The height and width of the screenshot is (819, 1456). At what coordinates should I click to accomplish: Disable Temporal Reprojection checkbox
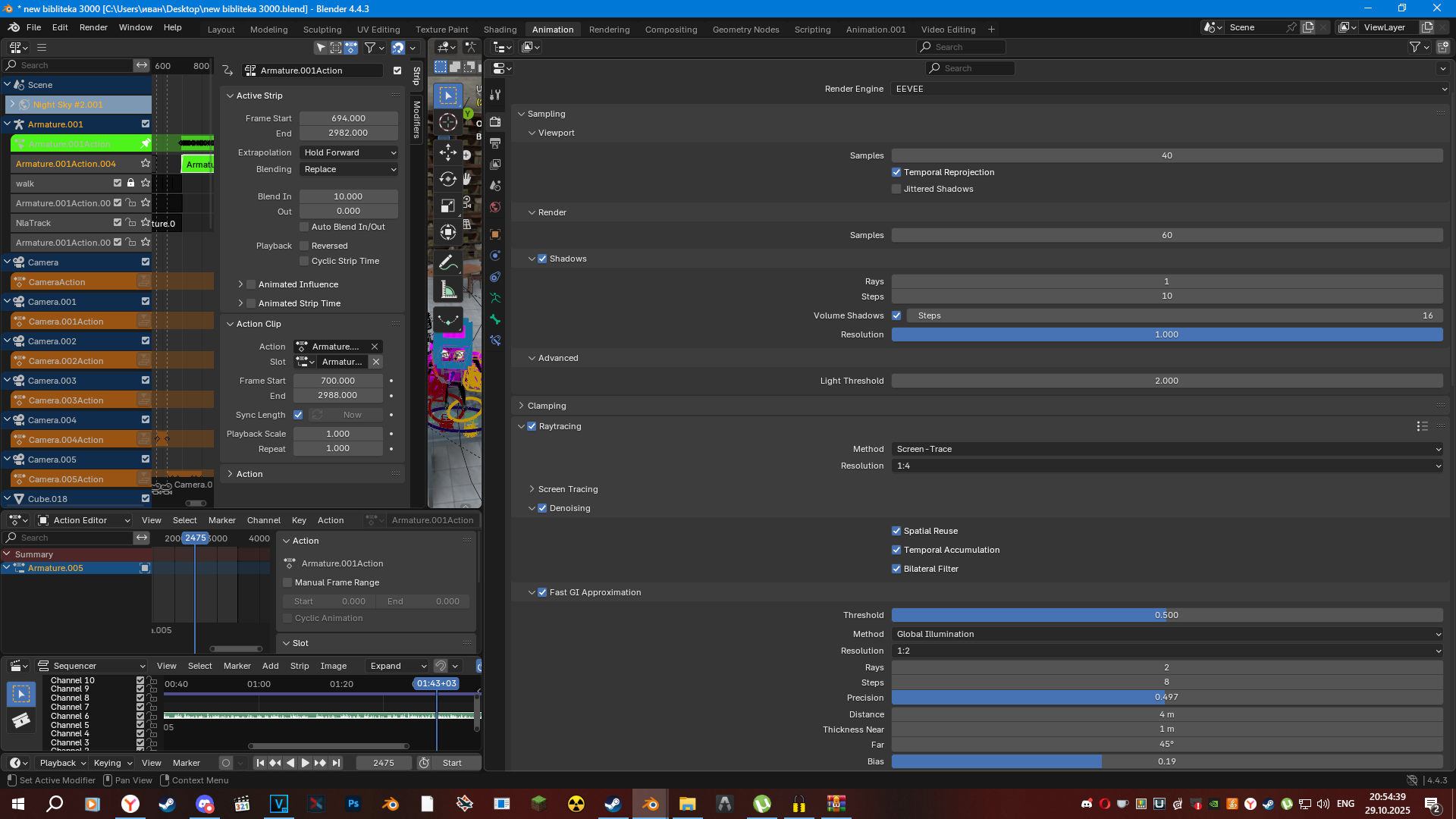(x=896, y=172)
